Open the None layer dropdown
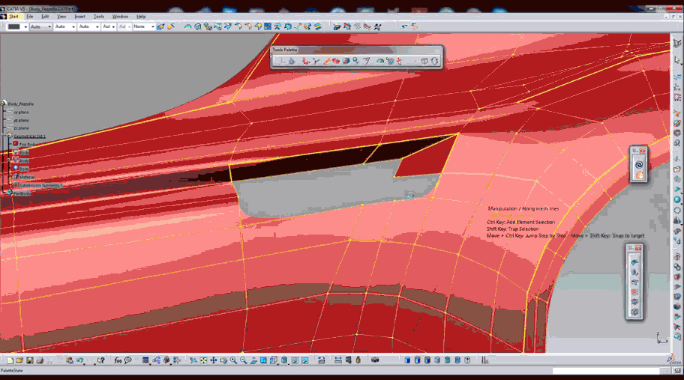This screenshot has width=684, height=380. pos(144,27)
